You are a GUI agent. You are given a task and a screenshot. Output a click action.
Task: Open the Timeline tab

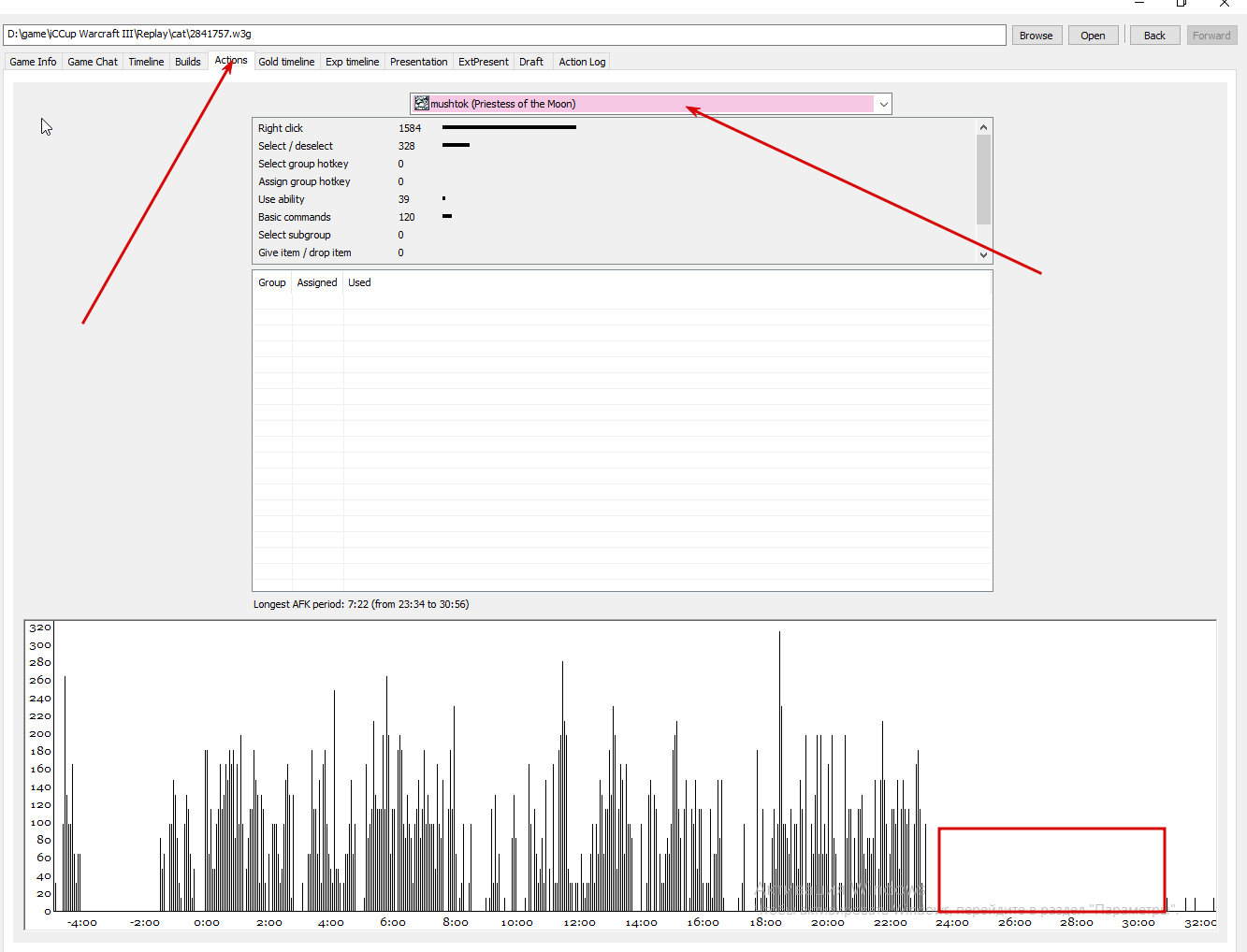146,62
